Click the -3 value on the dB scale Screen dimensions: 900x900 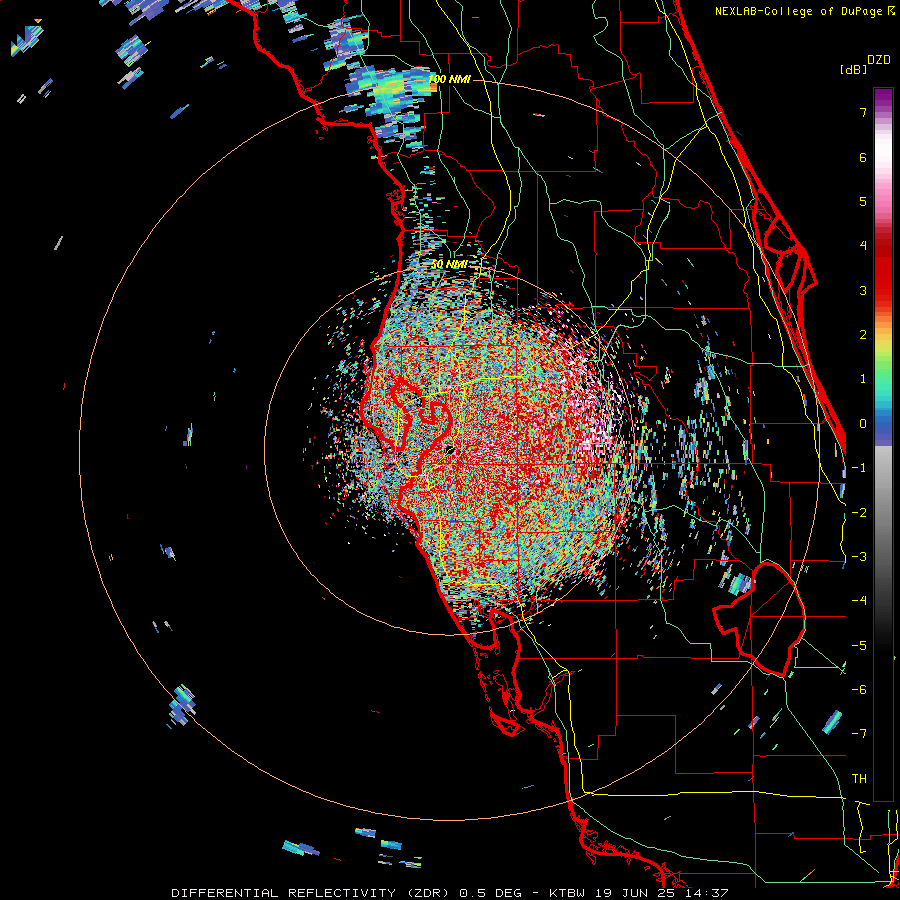[x=859, y=557]
